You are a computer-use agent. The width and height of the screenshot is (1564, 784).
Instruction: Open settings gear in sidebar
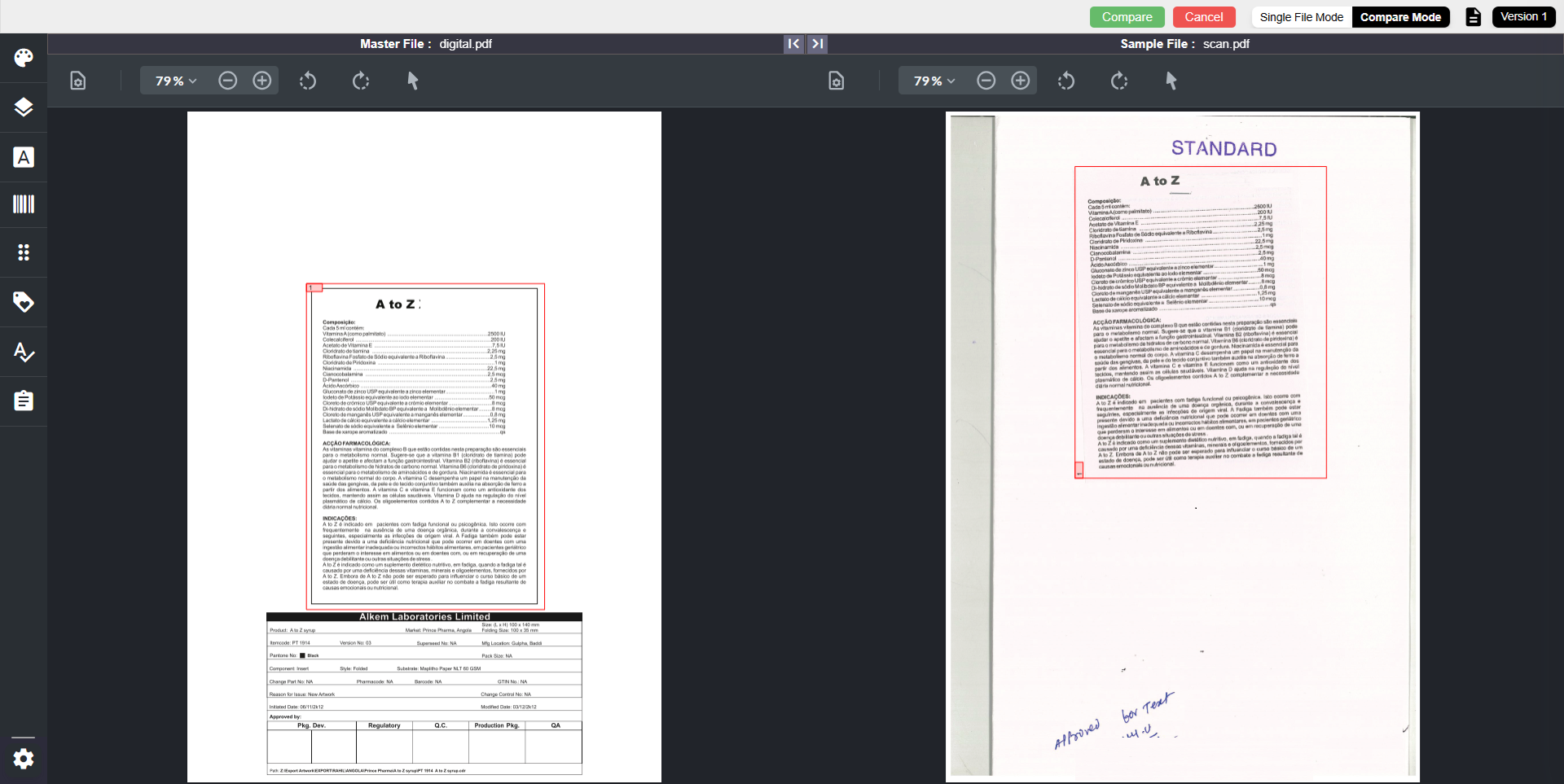point(24,759)
